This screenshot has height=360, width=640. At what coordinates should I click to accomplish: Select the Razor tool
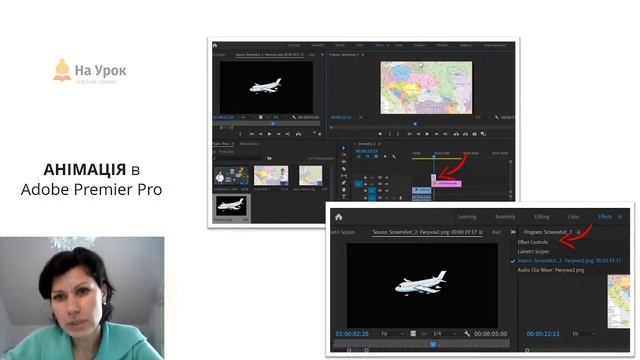tap(344, 169)
